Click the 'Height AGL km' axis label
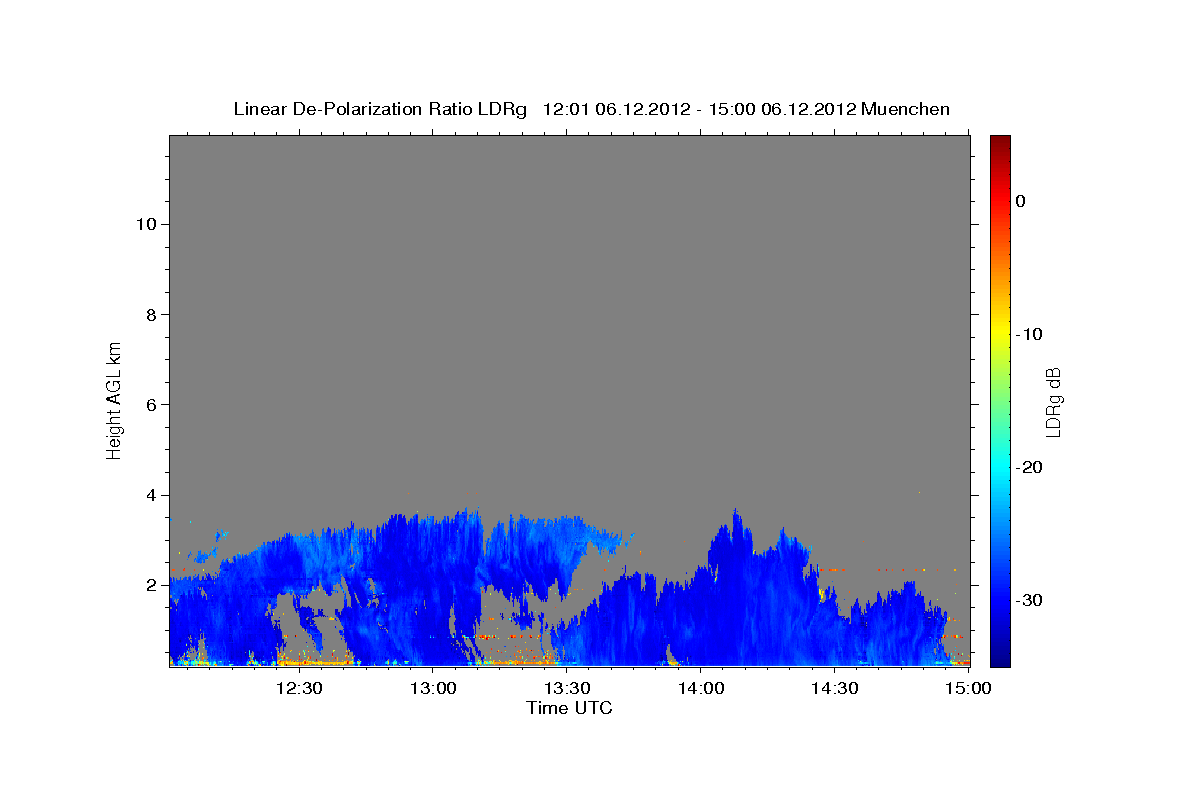Viewport: 1200px width, 800px height. 114,399
